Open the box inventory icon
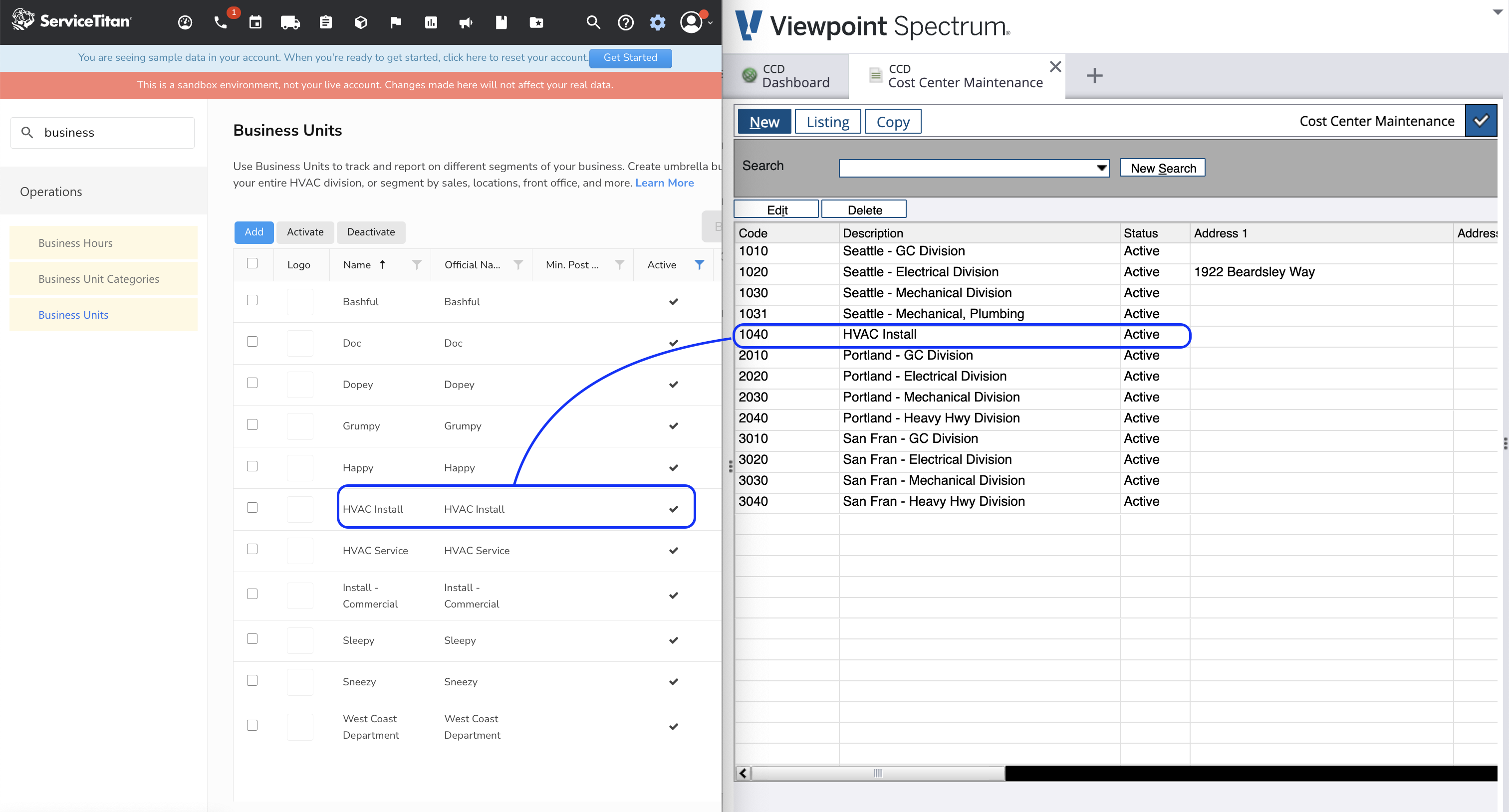The width and height of the screenshot is (1509, 812). point(361,22)
